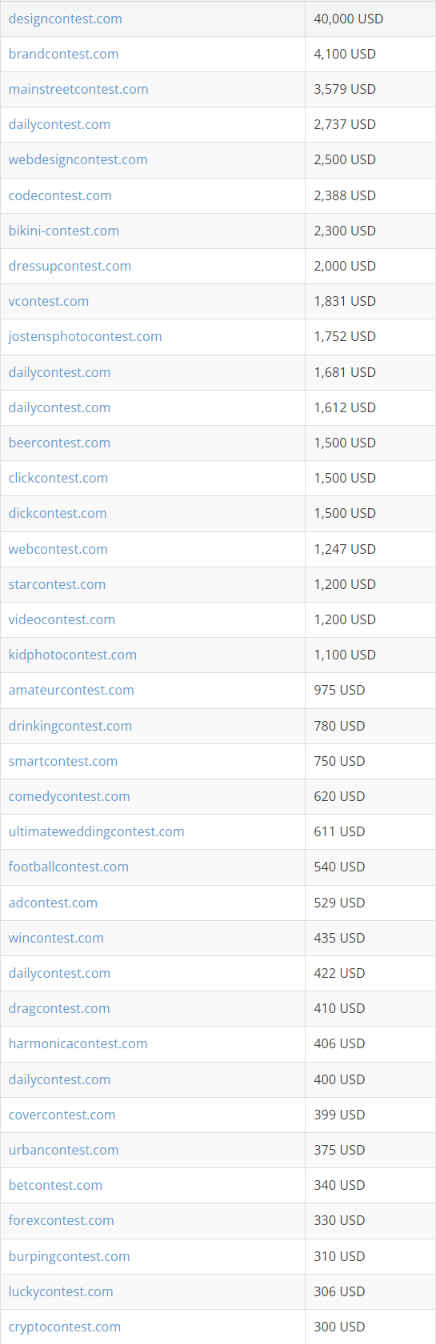
Task: Click ultimateweddingcontest.com link
Action: (96, 831)
